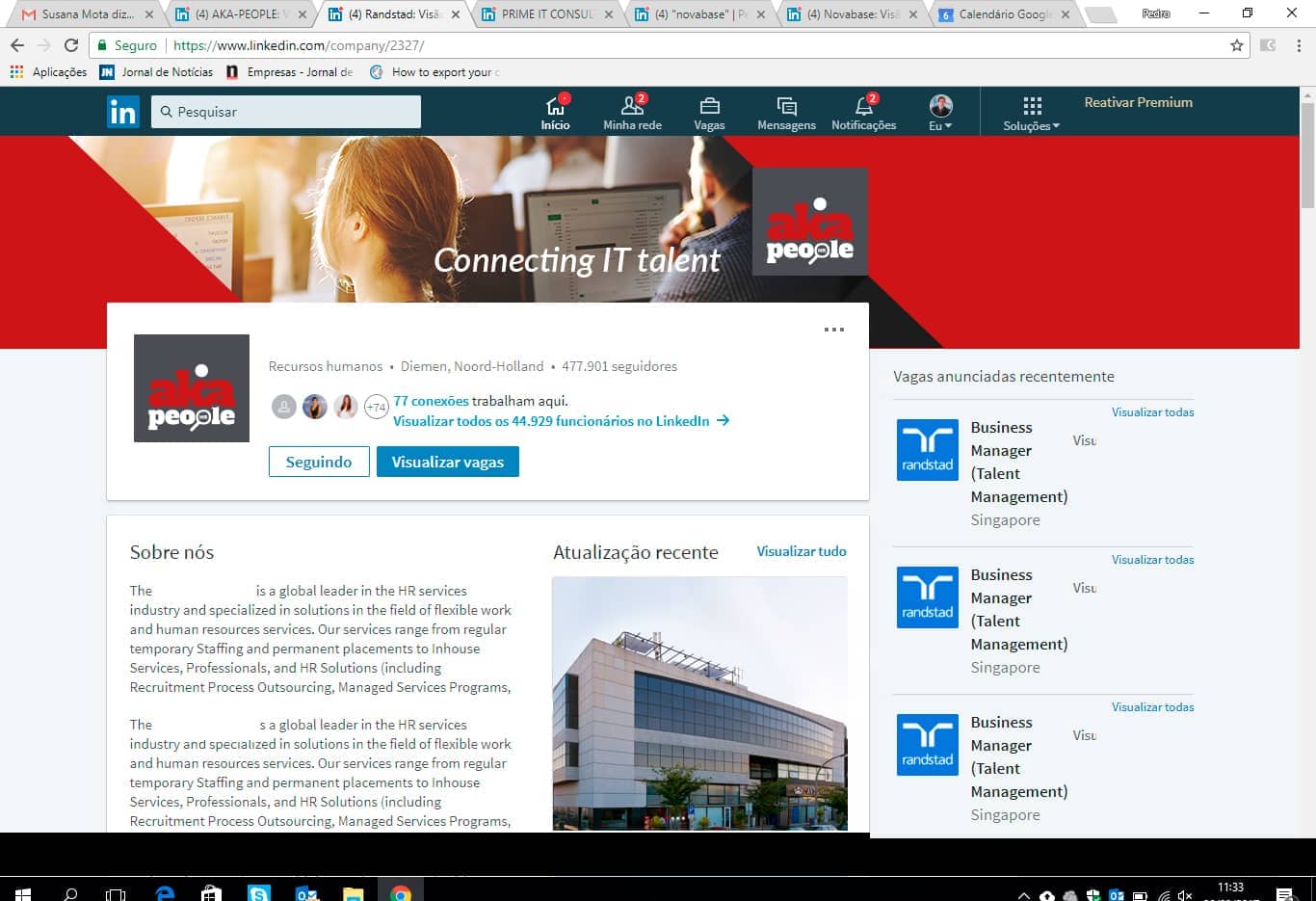Open the three-dot more options menu on company card

pyautogui.click(x=834, y=330)
